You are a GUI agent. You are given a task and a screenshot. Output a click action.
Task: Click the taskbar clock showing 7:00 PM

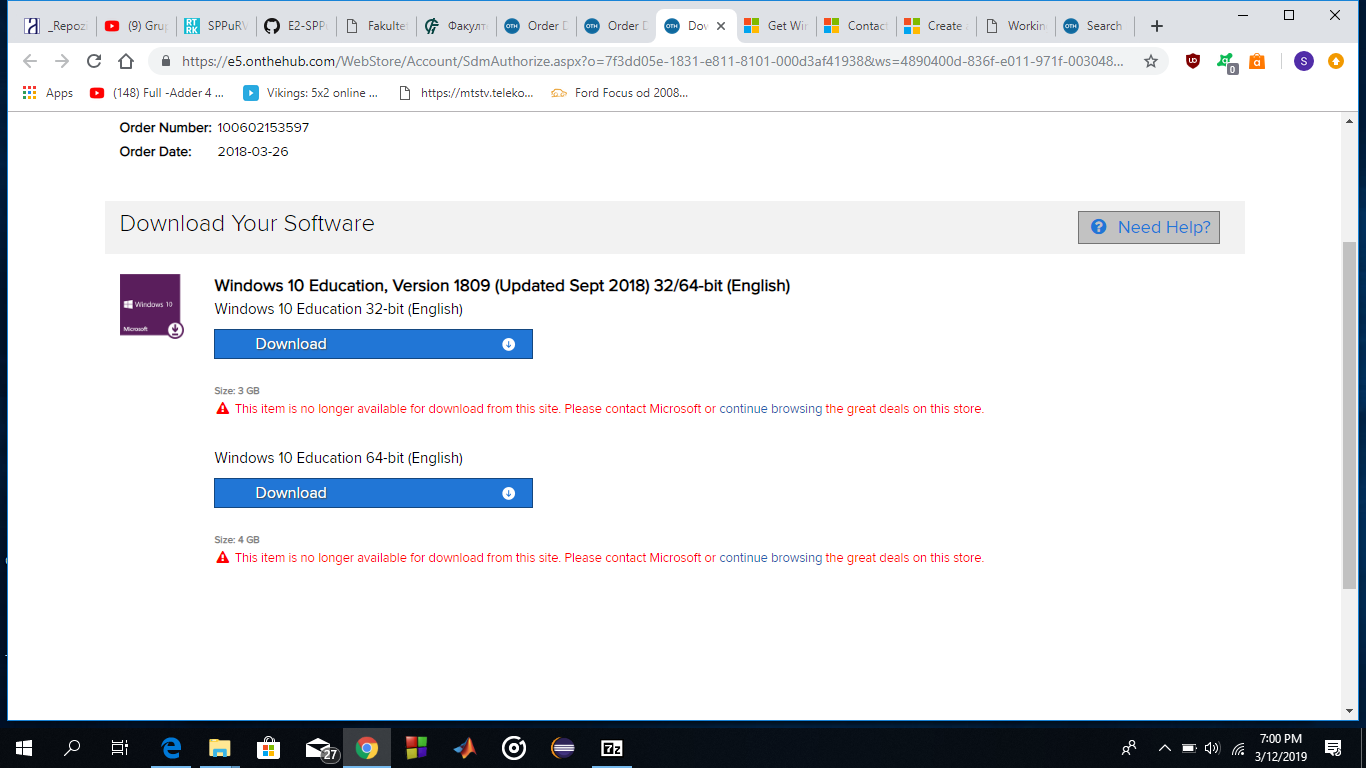(x=1281, y=747)
